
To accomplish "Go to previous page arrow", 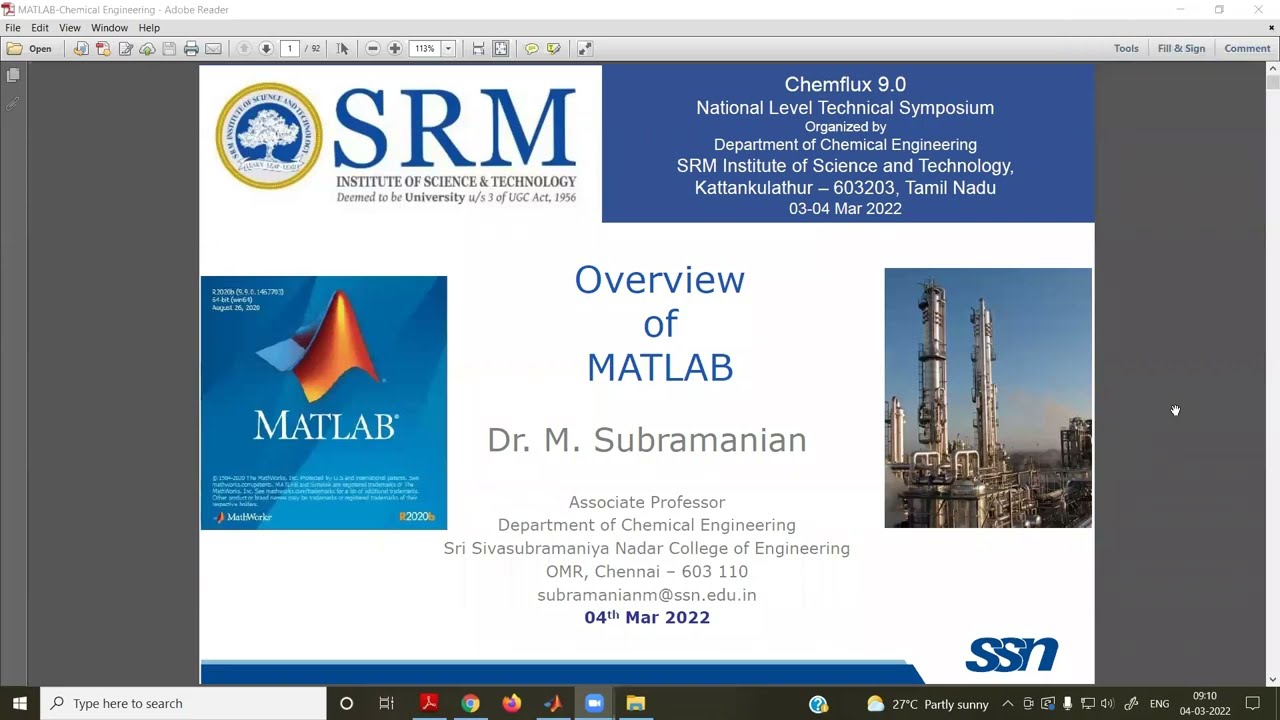I will pyautogui.click(x=244, y=48).
